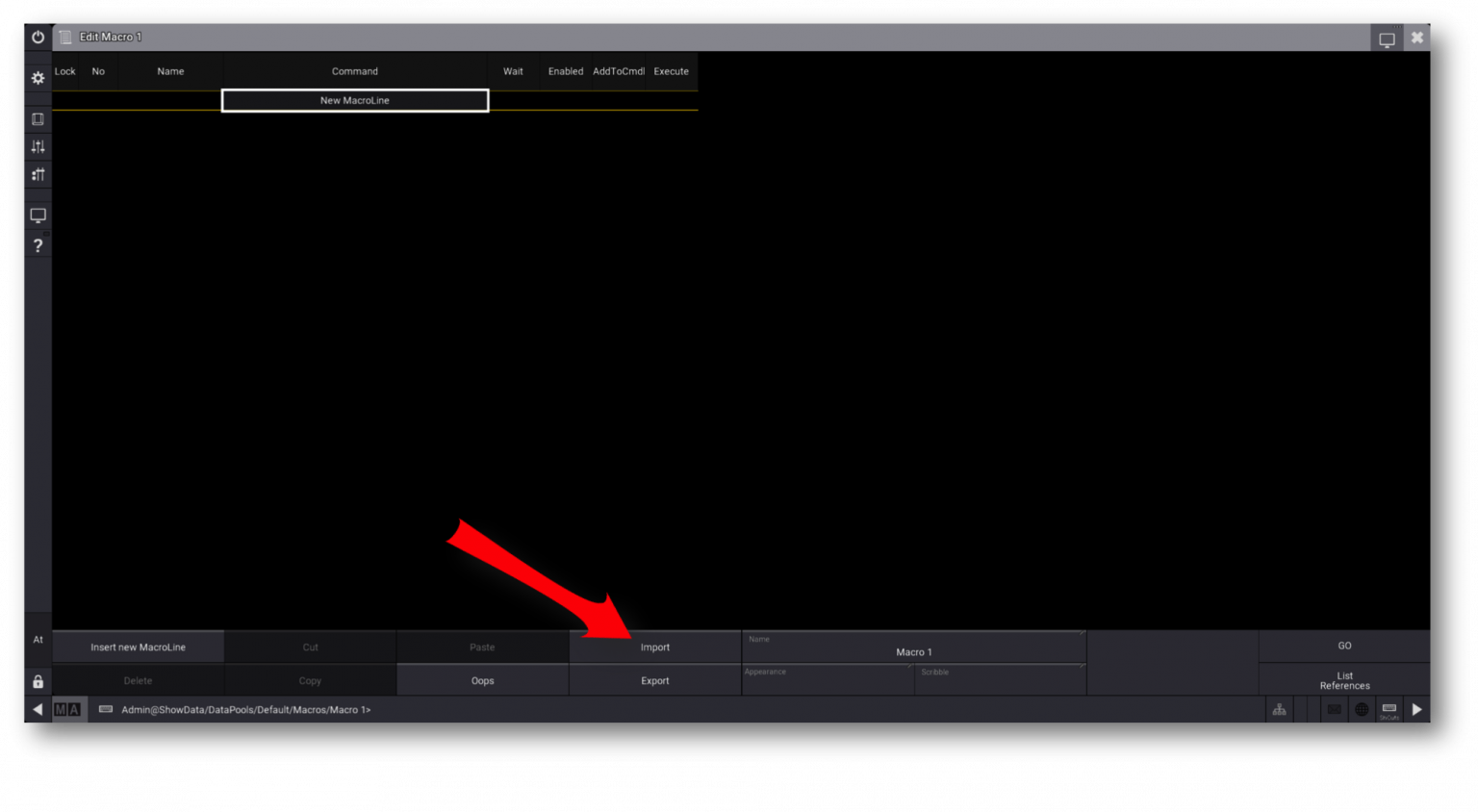Select the New MacroLine command cell
The height and width of the screenshot is (812, 1478).
point(354,100)
